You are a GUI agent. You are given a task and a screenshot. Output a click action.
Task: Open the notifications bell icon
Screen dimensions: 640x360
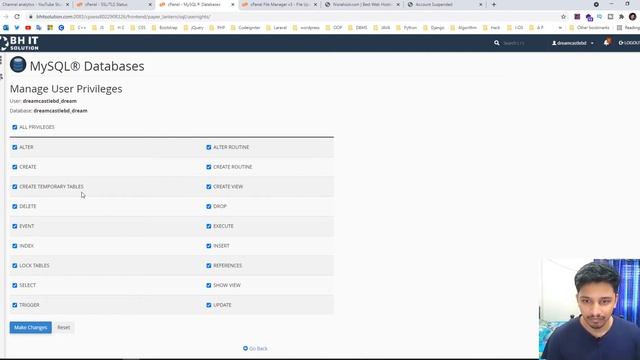click(607, 42)
